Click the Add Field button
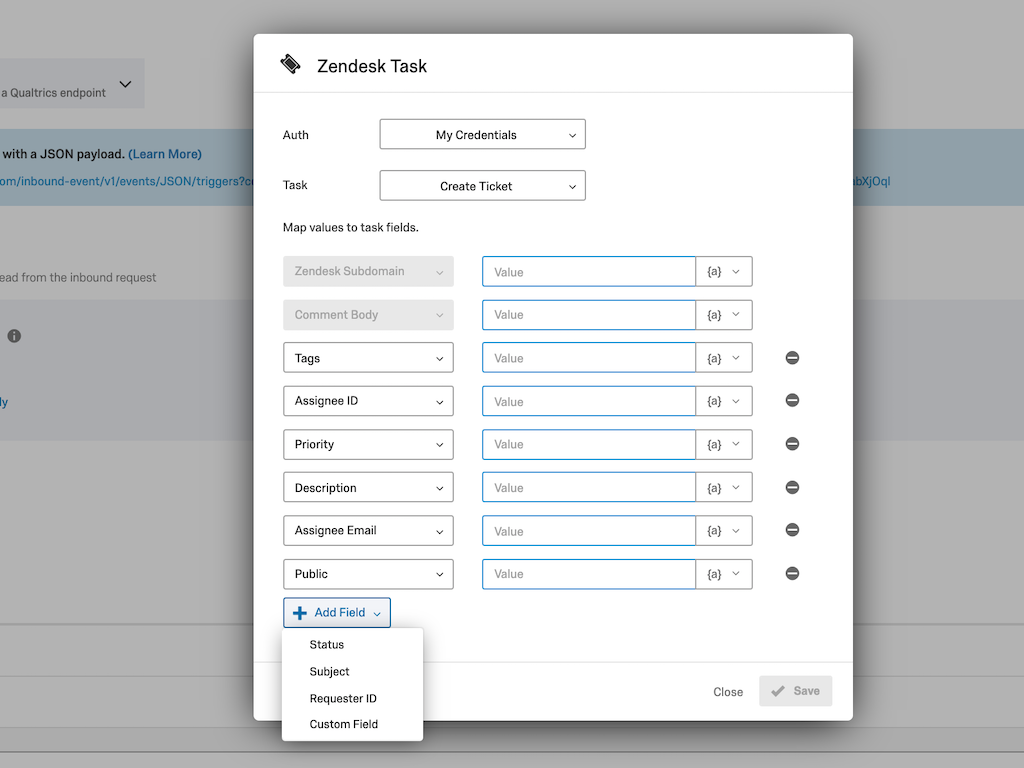The image size is (1024, 768). [337, 613]
